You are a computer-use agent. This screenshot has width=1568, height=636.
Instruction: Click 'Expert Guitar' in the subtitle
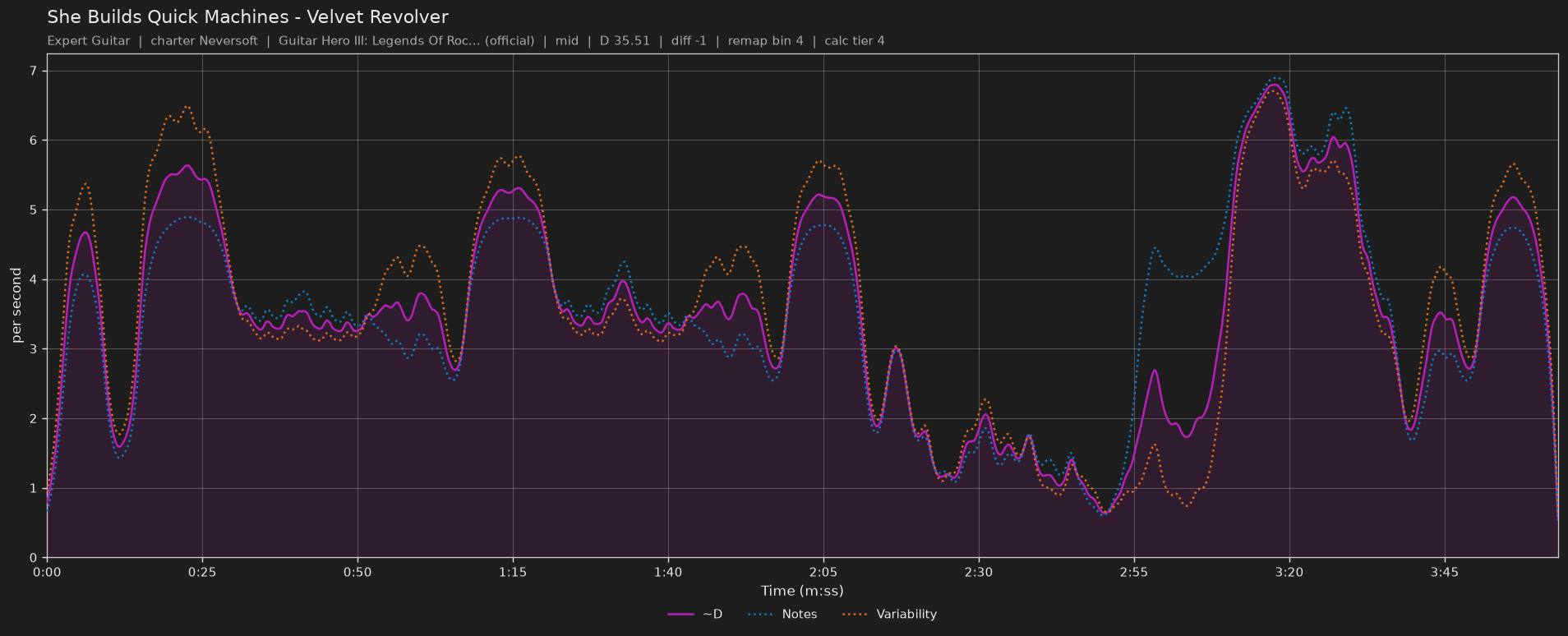pos(89,41)
